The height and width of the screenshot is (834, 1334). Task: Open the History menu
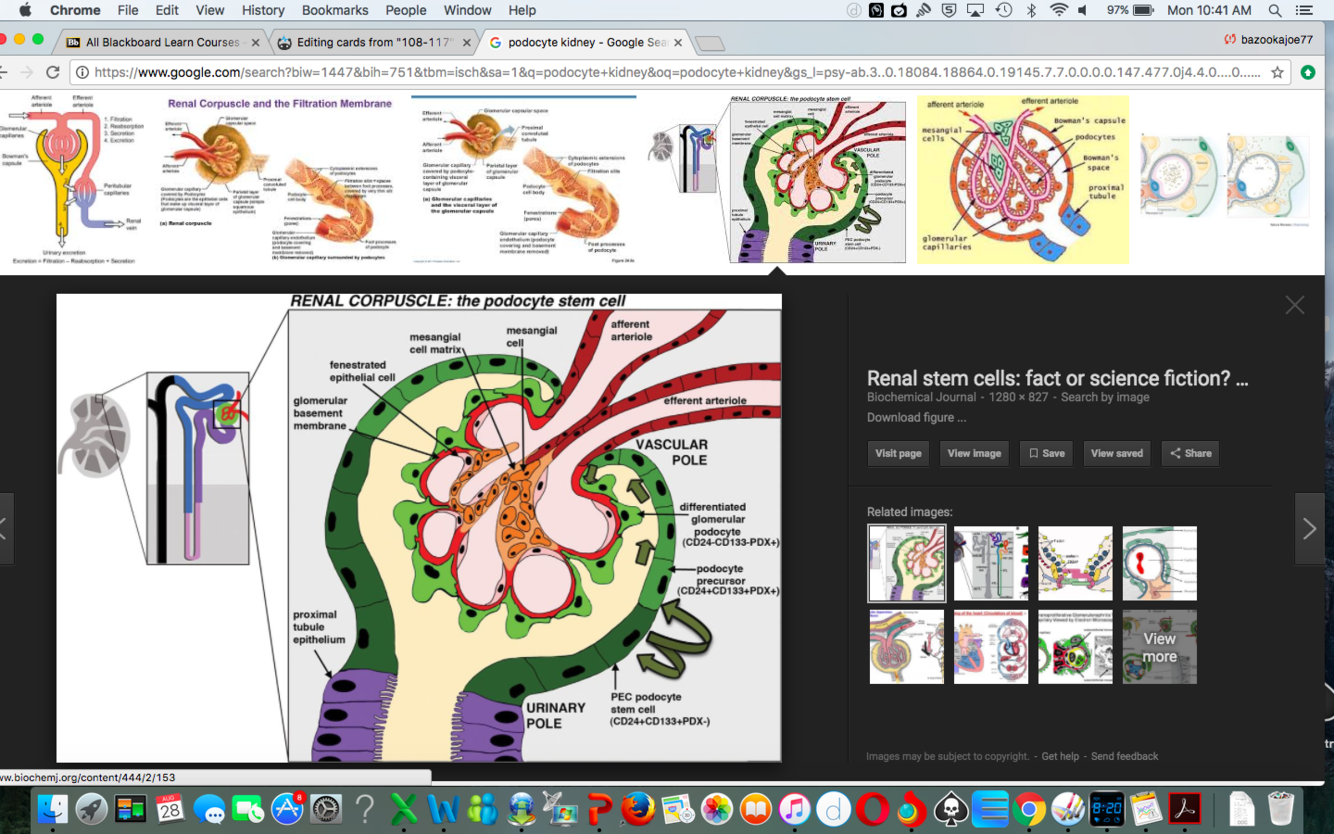point(263,10)
